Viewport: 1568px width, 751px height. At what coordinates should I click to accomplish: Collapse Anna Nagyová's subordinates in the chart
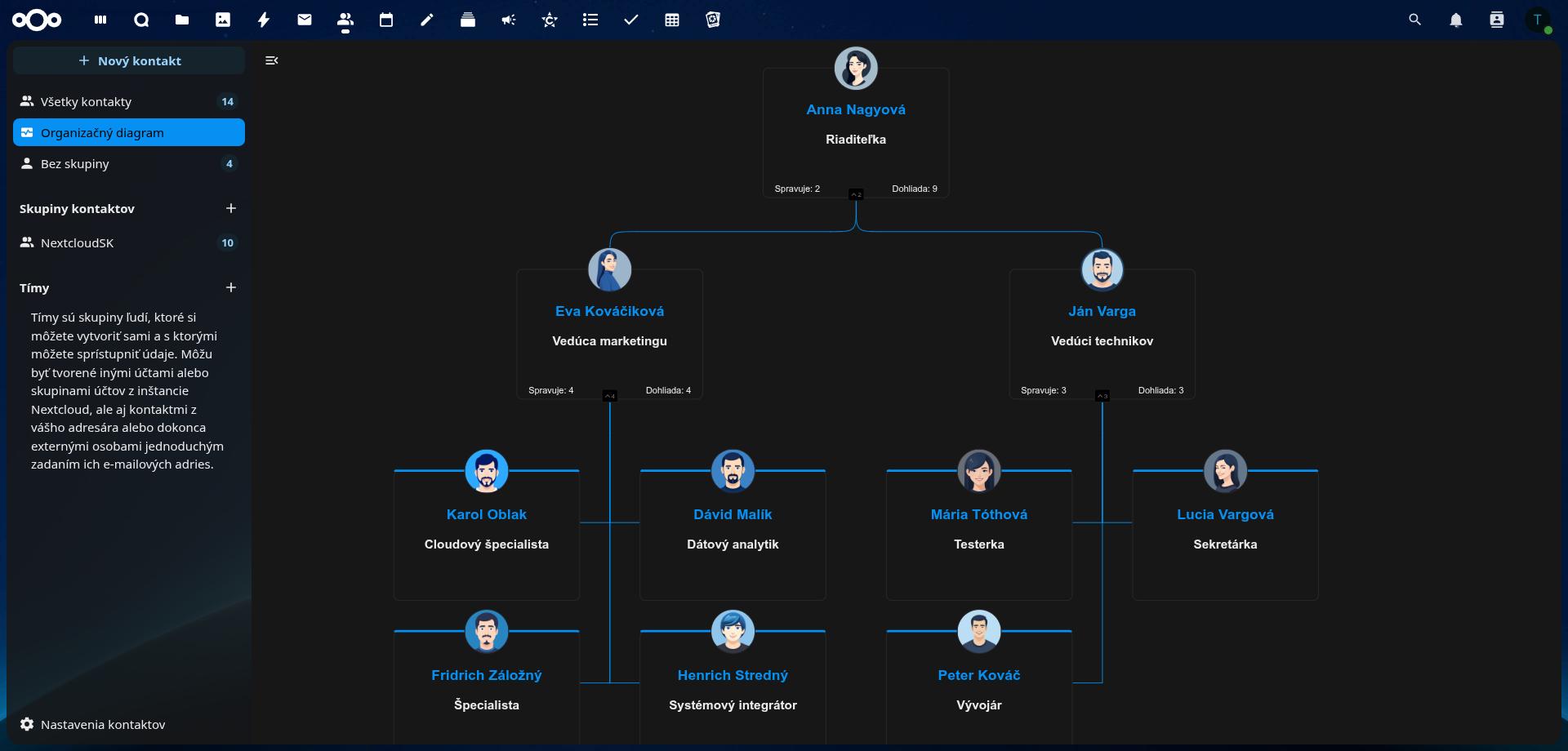[x=856, y=193]
